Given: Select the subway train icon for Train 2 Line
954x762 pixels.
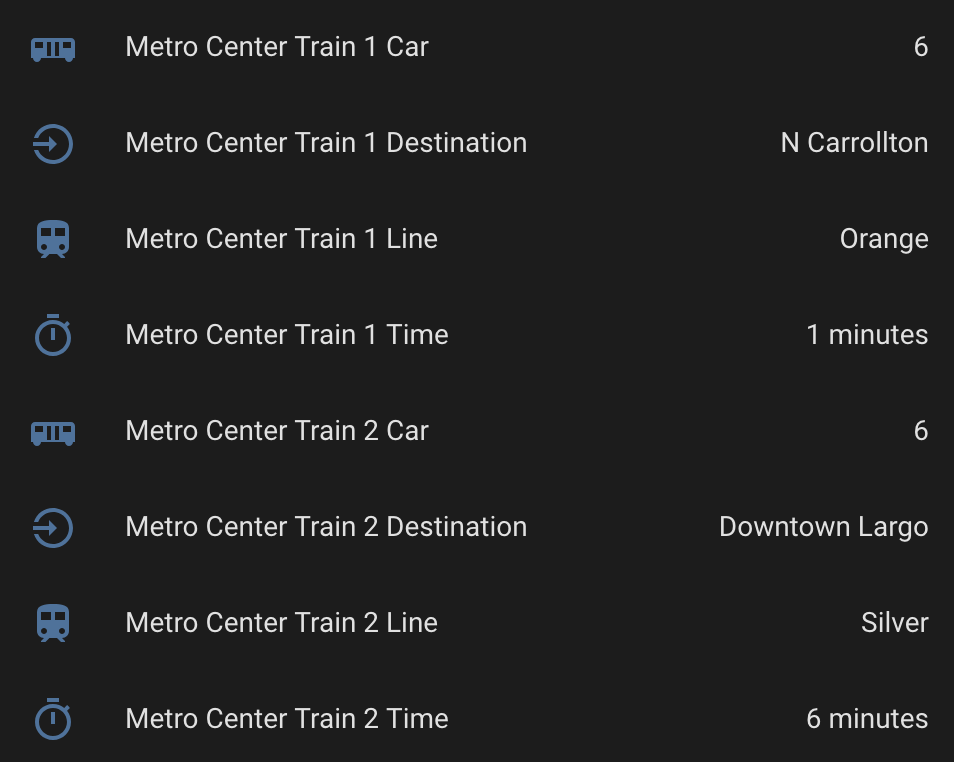Looking at the screenshot, I should (x=52, y=622).
